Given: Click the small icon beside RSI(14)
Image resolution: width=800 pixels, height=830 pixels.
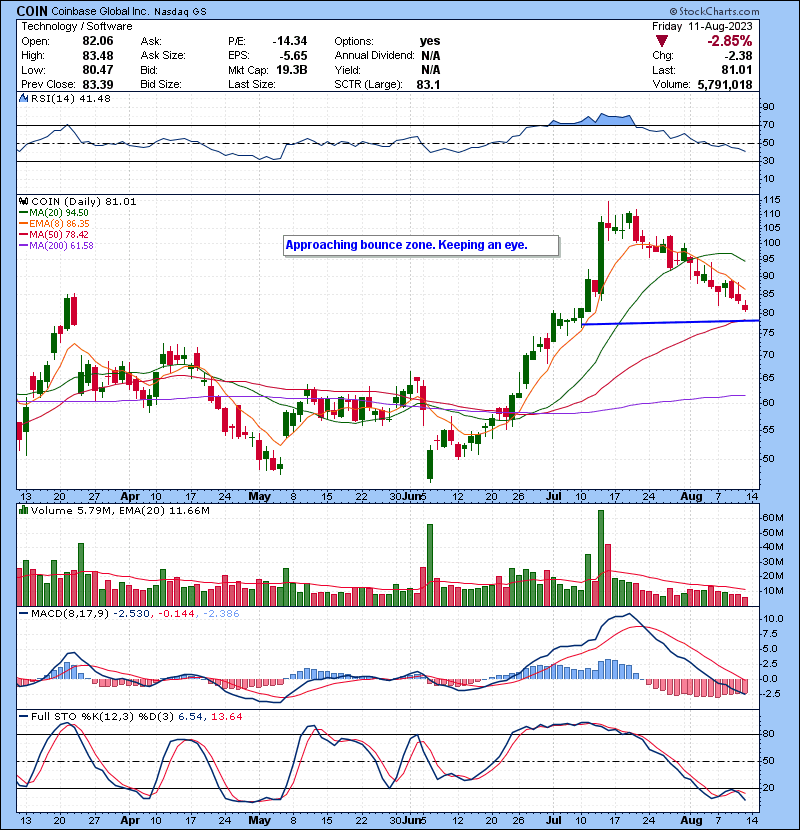Looking at the screenshot, I should [23, 98].
